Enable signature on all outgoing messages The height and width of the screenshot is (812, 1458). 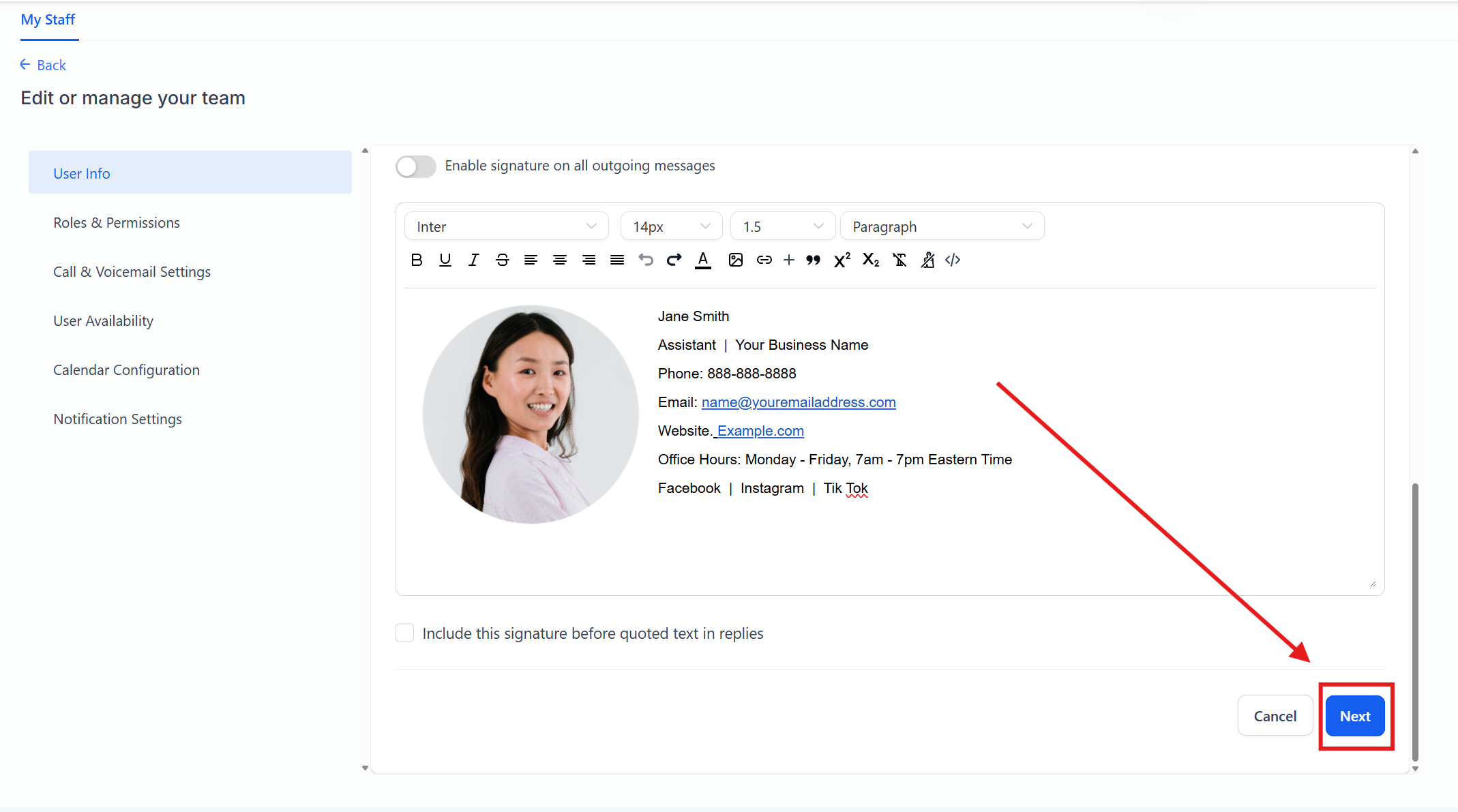(415, 166)
